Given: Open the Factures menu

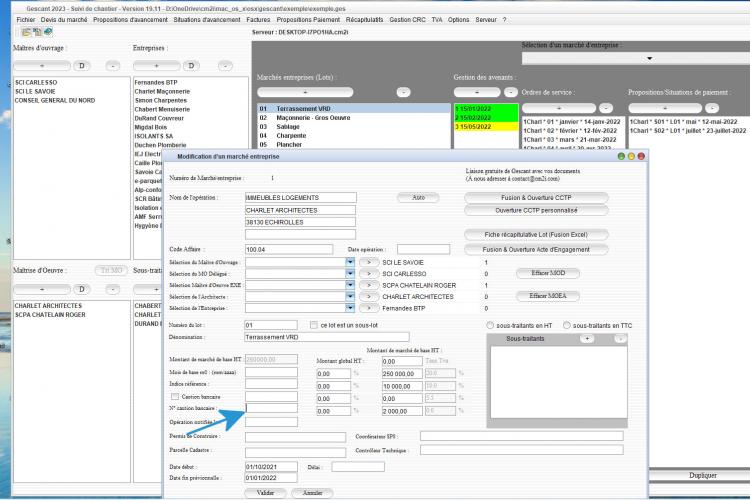Looking at the screenshot, I should [258, 20].
